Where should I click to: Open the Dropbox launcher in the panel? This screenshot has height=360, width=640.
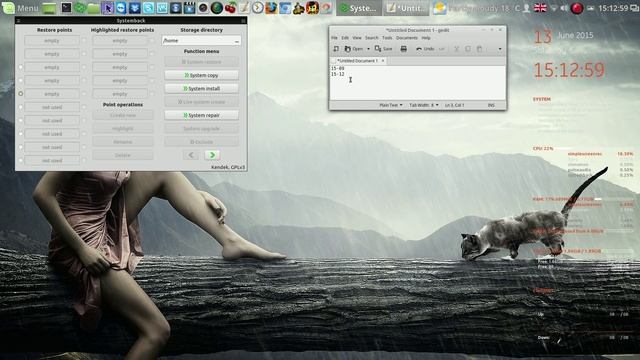[x=135, y=8]
